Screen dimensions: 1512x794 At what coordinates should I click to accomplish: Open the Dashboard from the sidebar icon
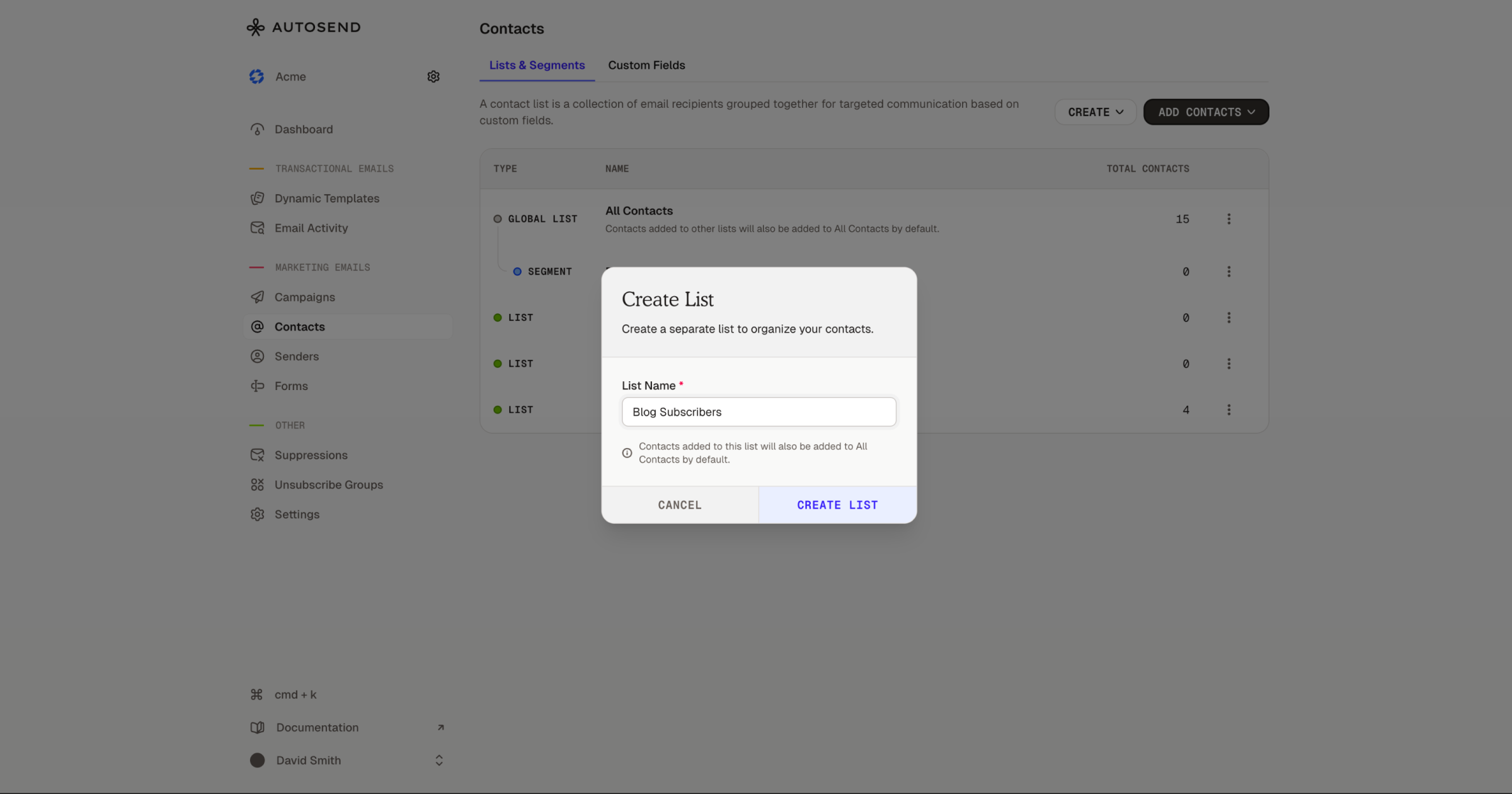click(258, 129)
